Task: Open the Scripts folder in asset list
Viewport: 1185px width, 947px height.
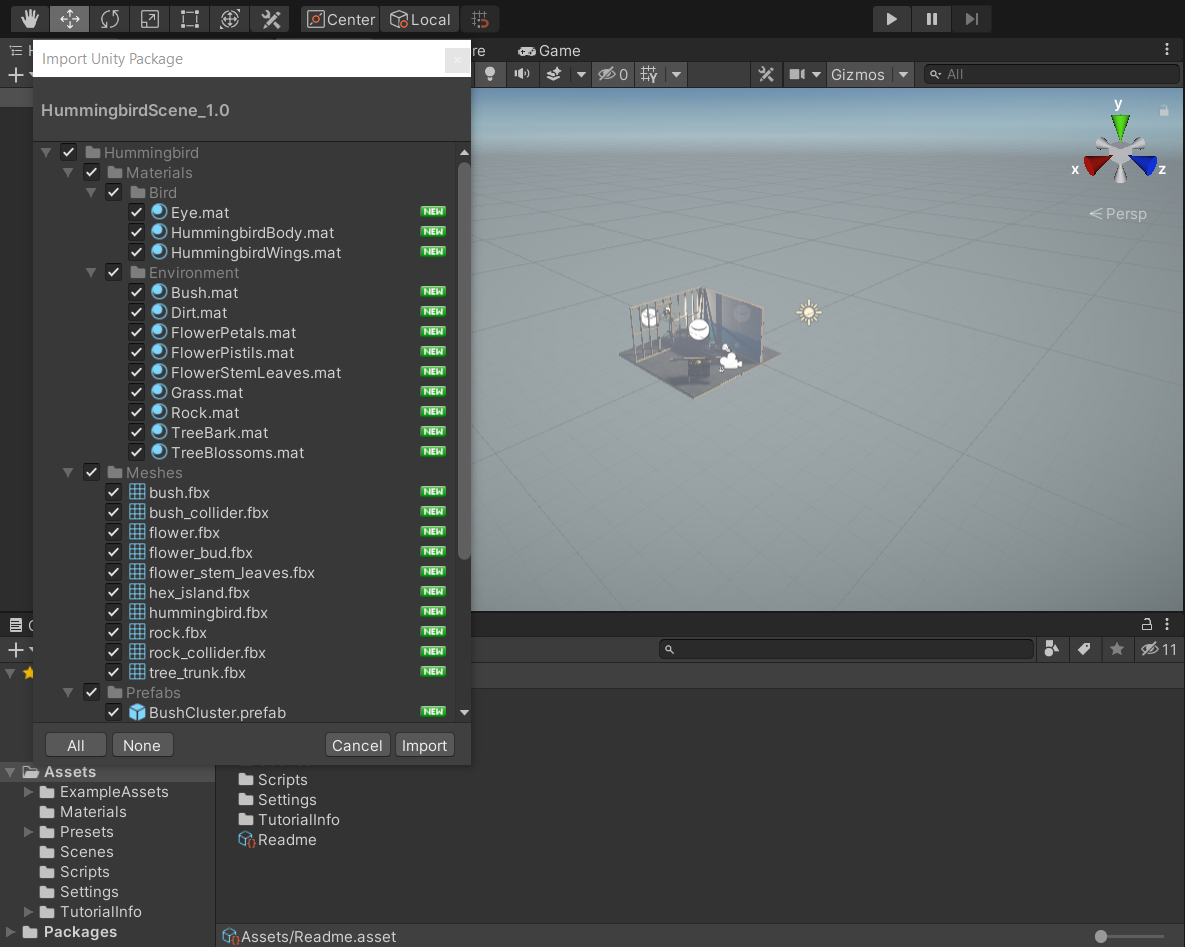Action: point(273,779)
